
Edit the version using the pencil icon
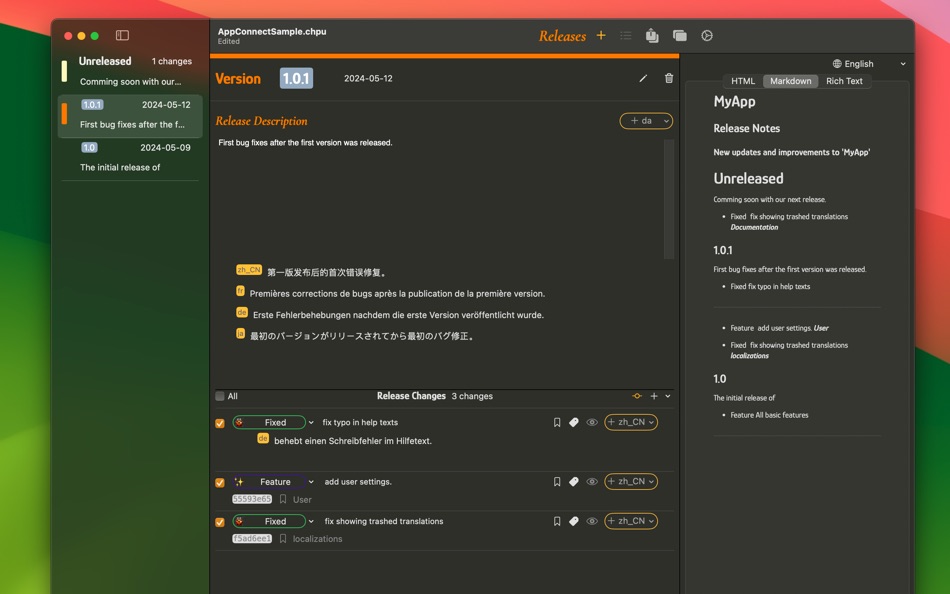pos(642,78)
